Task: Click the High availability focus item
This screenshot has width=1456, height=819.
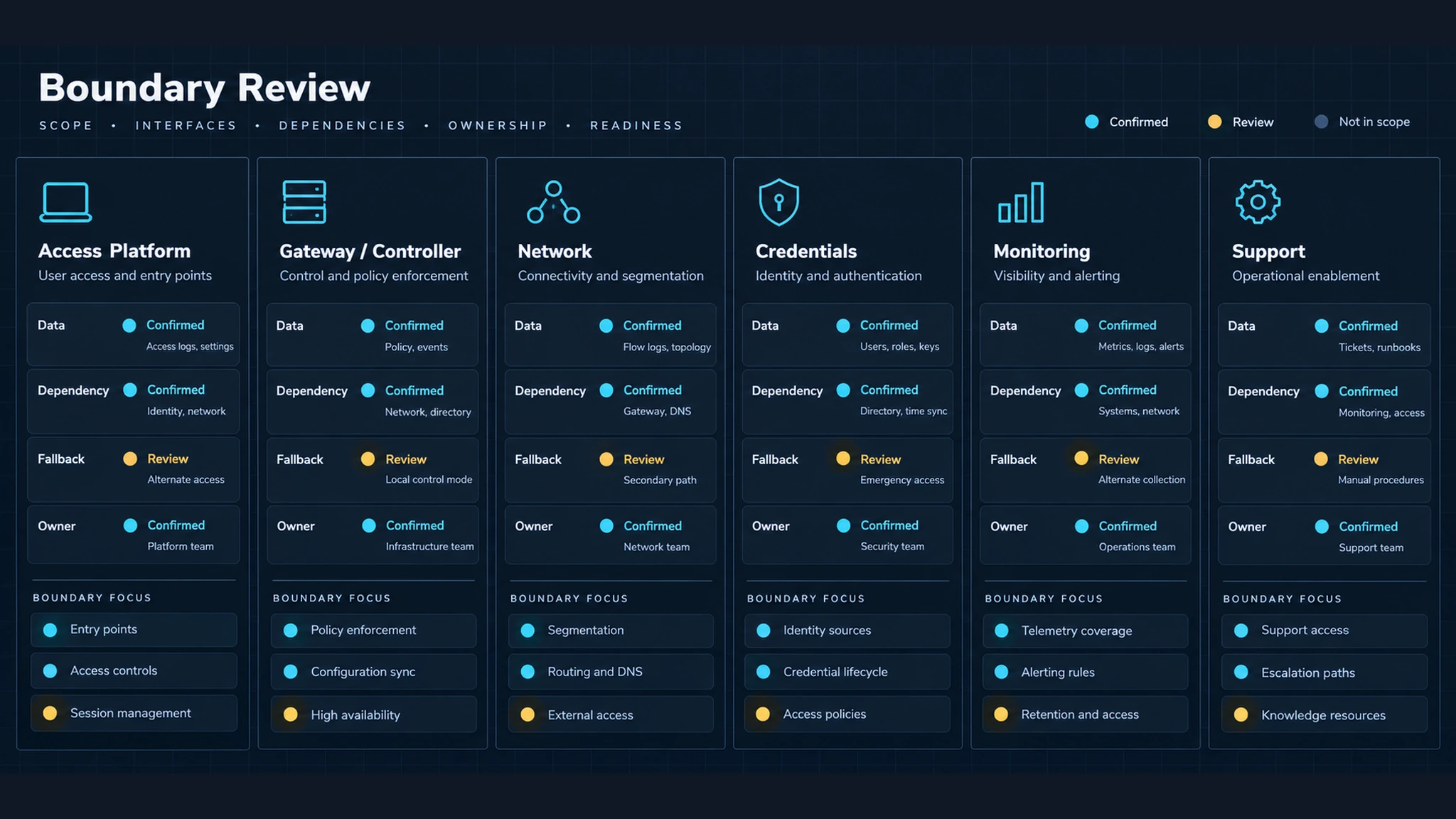Action: [x=373, y=714]
